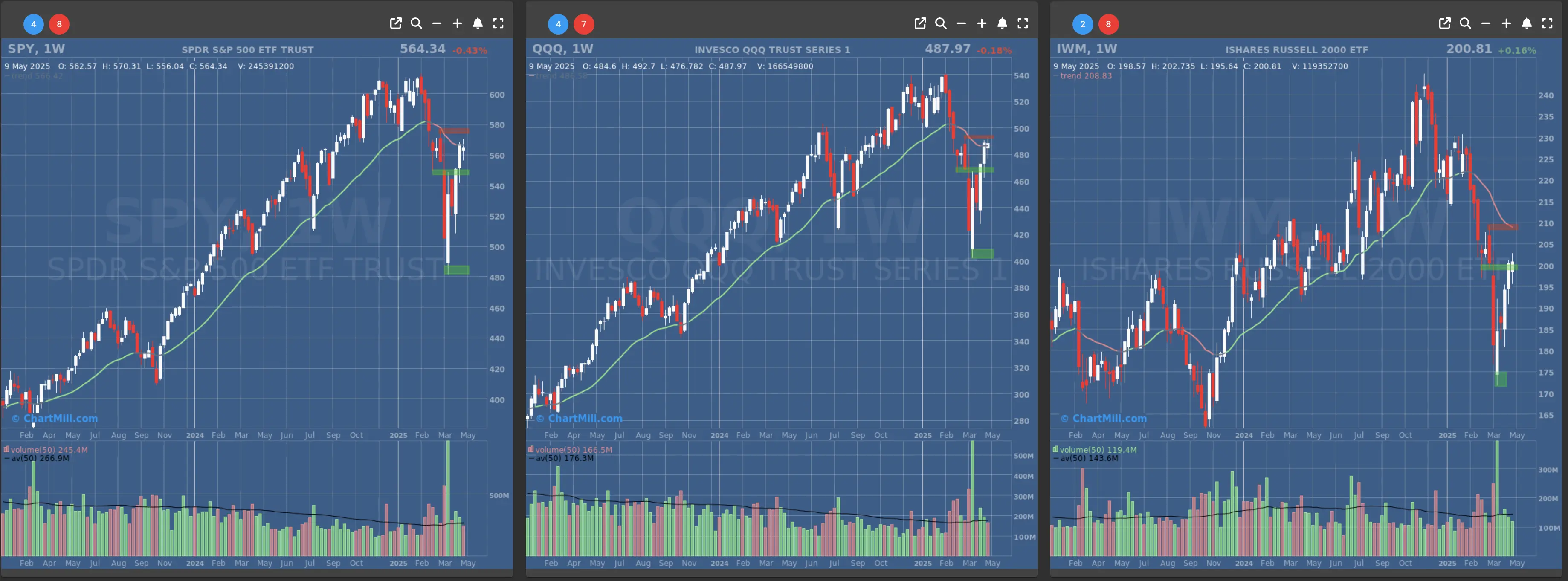This screenshot has height=581, width=1568.
Task: Click SPY change value -0.43%
Action: [x=470, y=50]
